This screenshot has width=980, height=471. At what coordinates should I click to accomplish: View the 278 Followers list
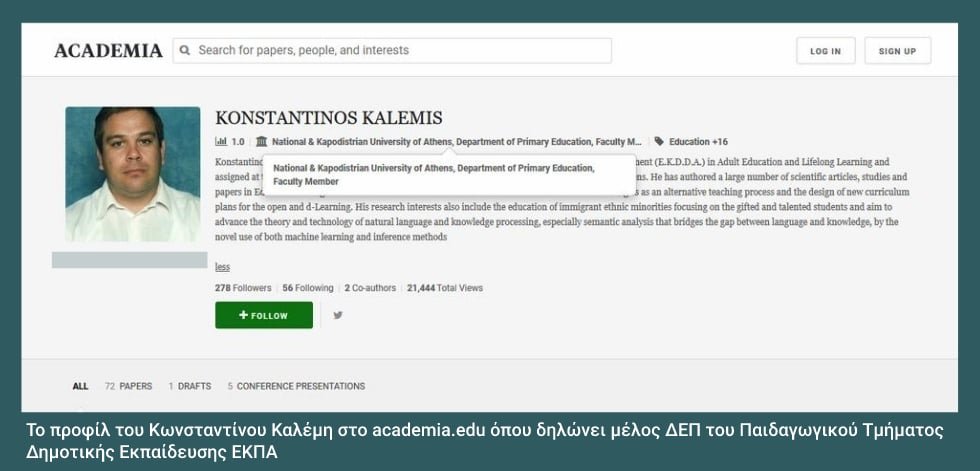243,288
